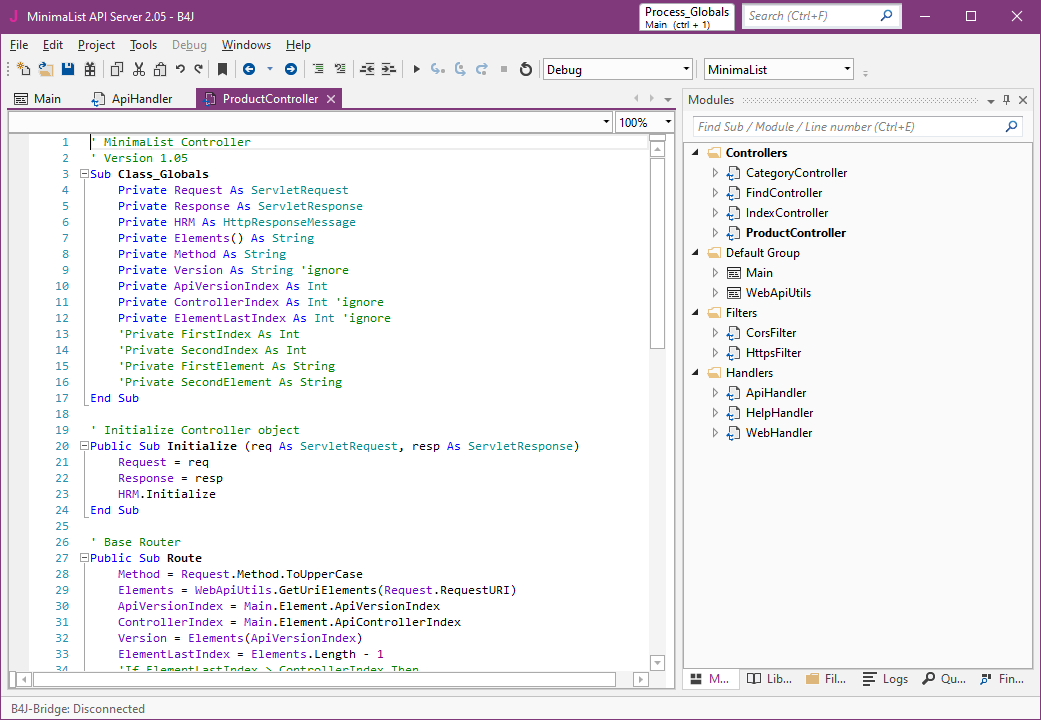The height and width of the screenshot is (720, 1041).
Task: Toggle bookmark using the toolbar bookmark icon
Action: point(222,69)
